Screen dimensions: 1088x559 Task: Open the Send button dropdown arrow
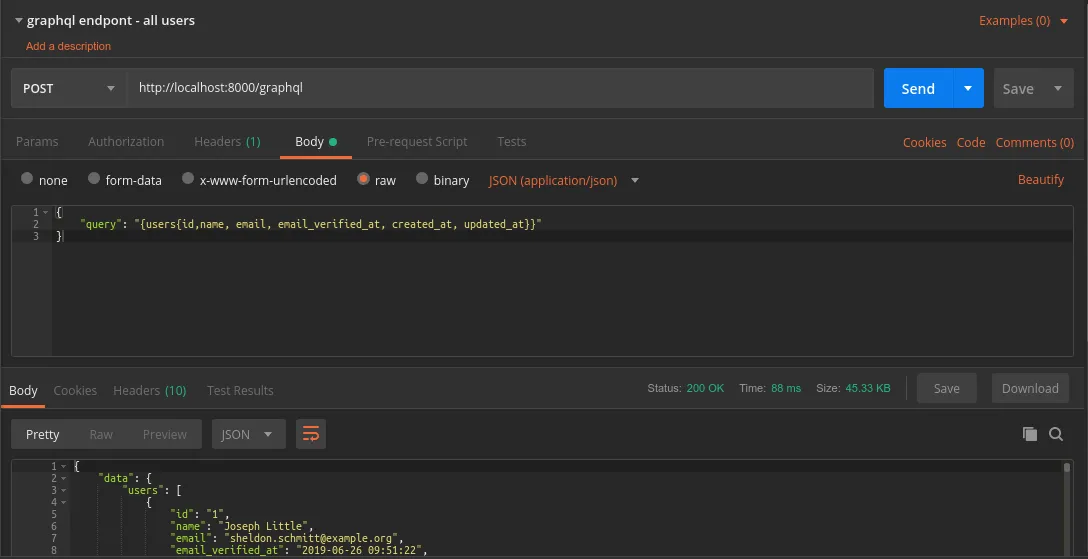tap(968, 89)
